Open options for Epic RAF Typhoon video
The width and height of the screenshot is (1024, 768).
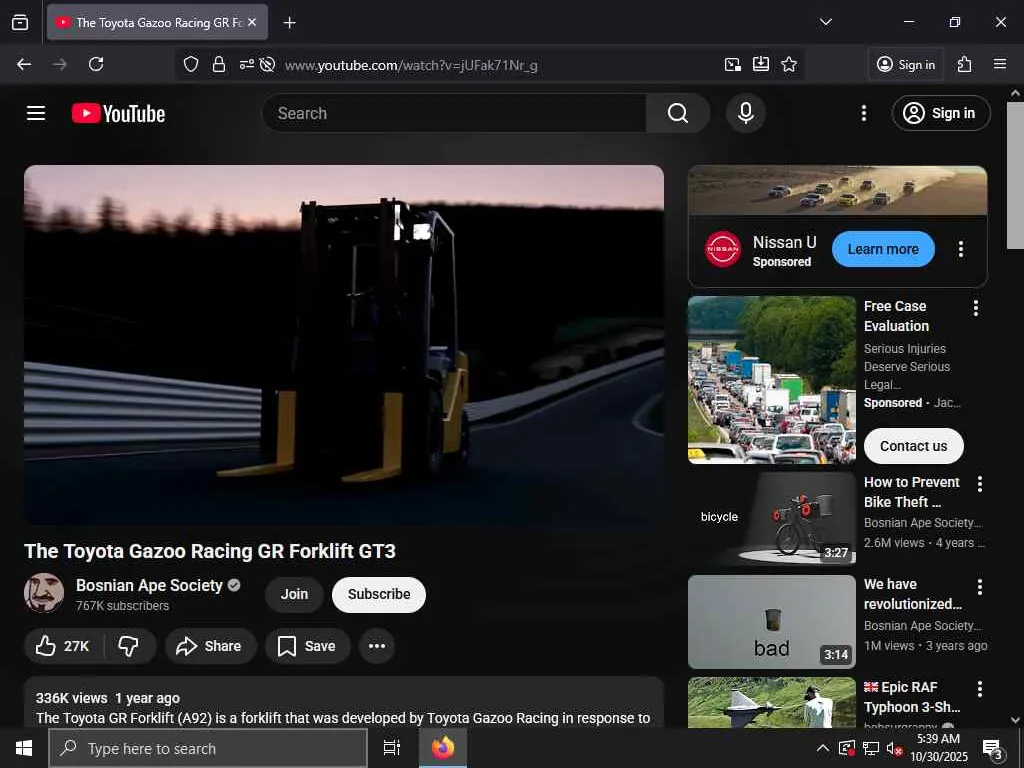pyautogui.click(x=980, y=689)
